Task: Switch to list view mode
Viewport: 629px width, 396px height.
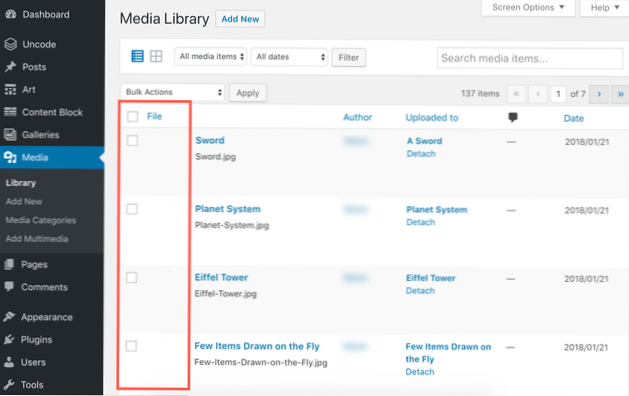Action: click(x=137, y=56)
